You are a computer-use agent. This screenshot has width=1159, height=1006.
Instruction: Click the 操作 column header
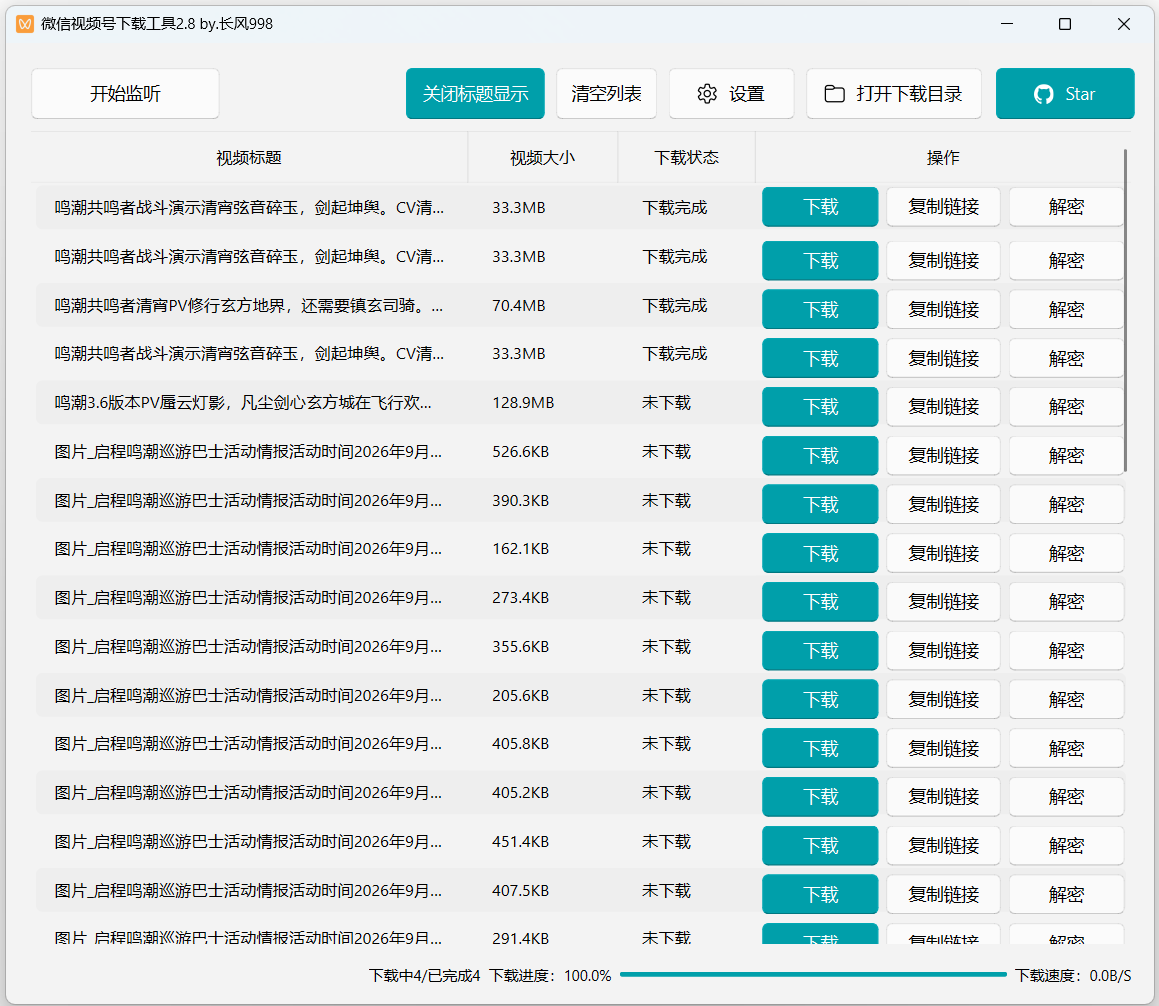pos(942,157)
